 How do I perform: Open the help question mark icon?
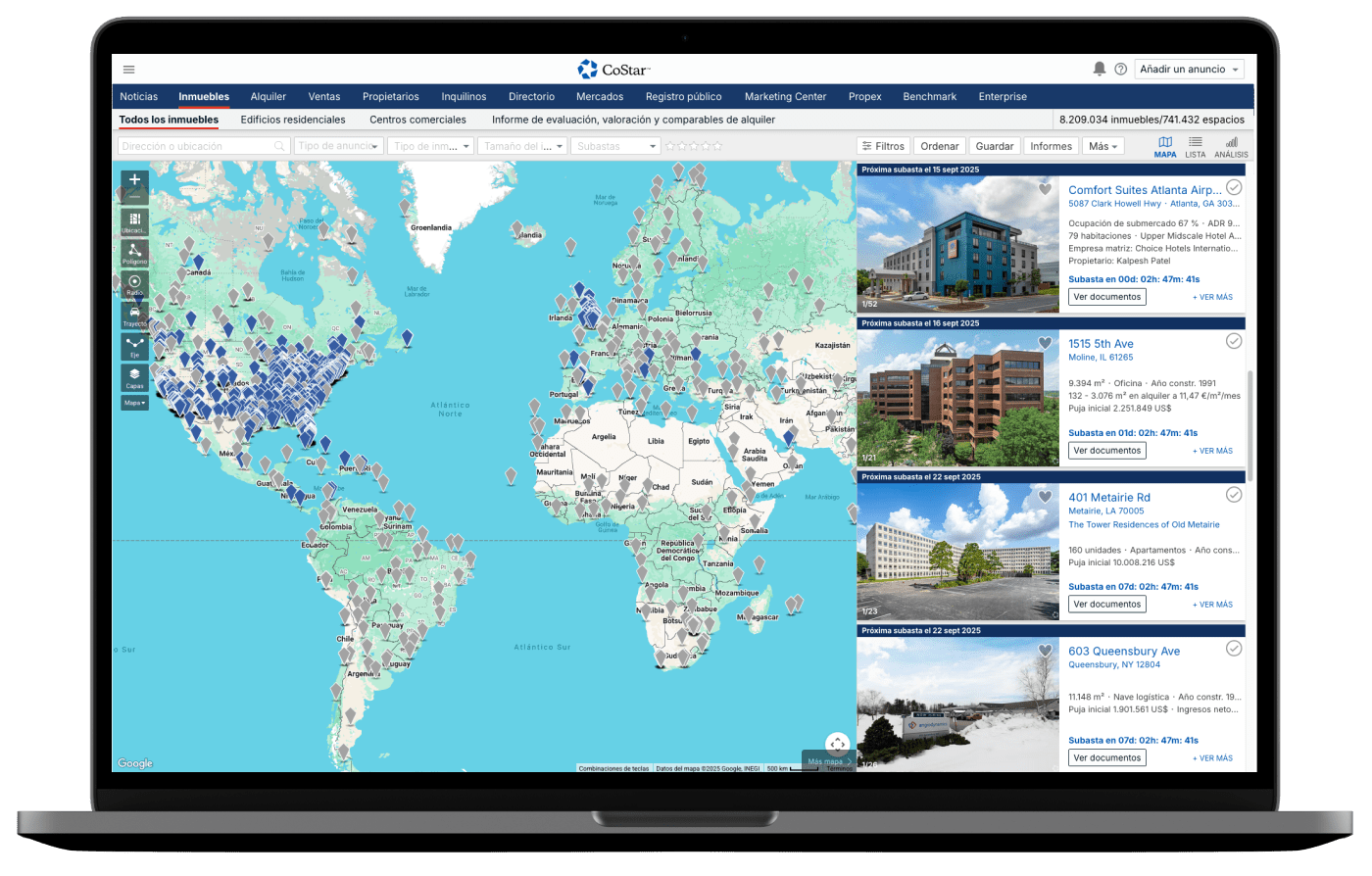(1120, 70)
